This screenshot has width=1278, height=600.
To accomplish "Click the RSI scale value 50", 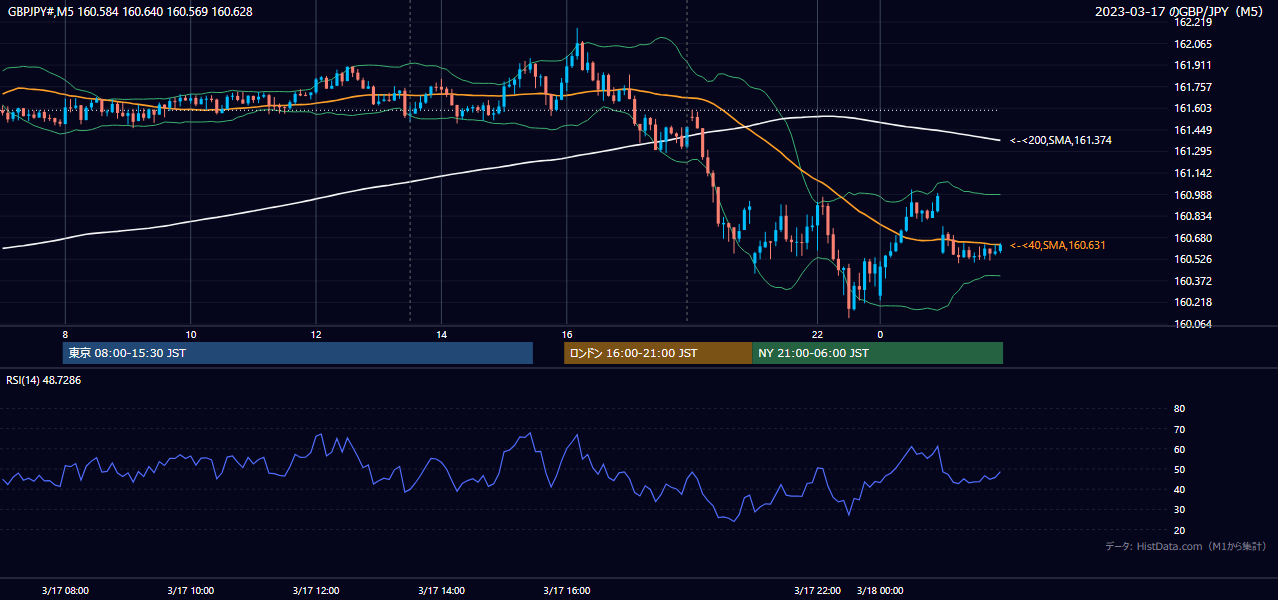I will point(1179,469).
